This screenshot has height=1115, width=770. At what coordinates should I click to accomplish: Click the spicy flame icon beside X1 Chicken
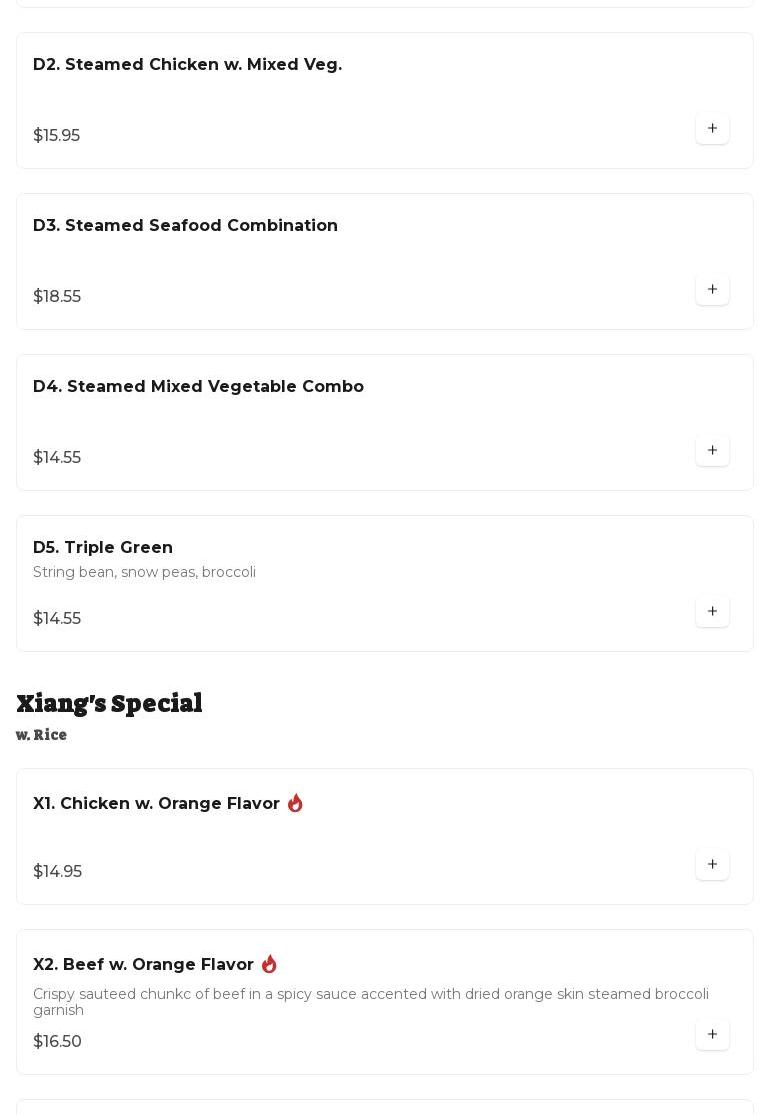pyautogui.click(x=295, y=803)
